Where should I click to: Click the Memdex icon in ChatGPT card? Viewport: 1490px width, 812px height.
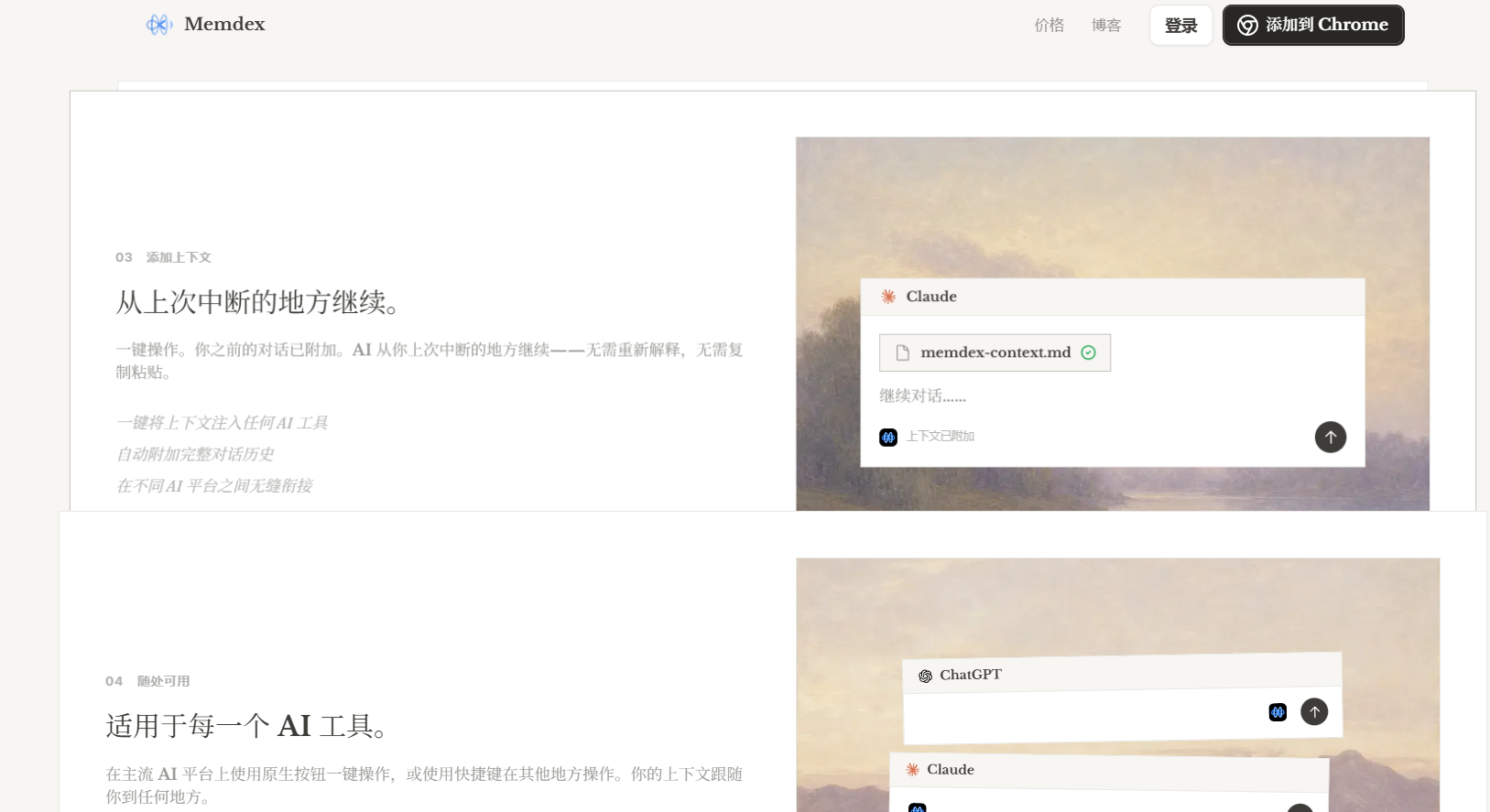[x=1278, y=712]
